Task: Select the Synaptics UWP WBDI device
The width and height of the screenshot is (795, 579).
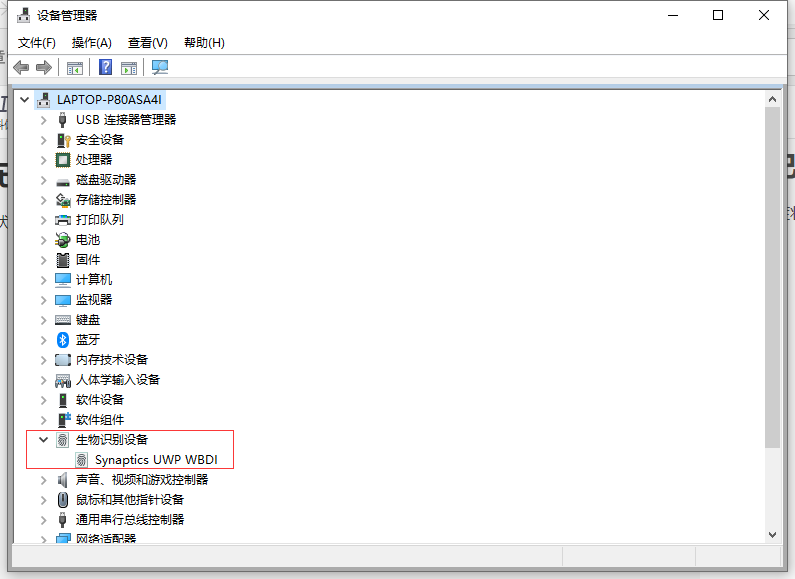Action: coord(156,460)
